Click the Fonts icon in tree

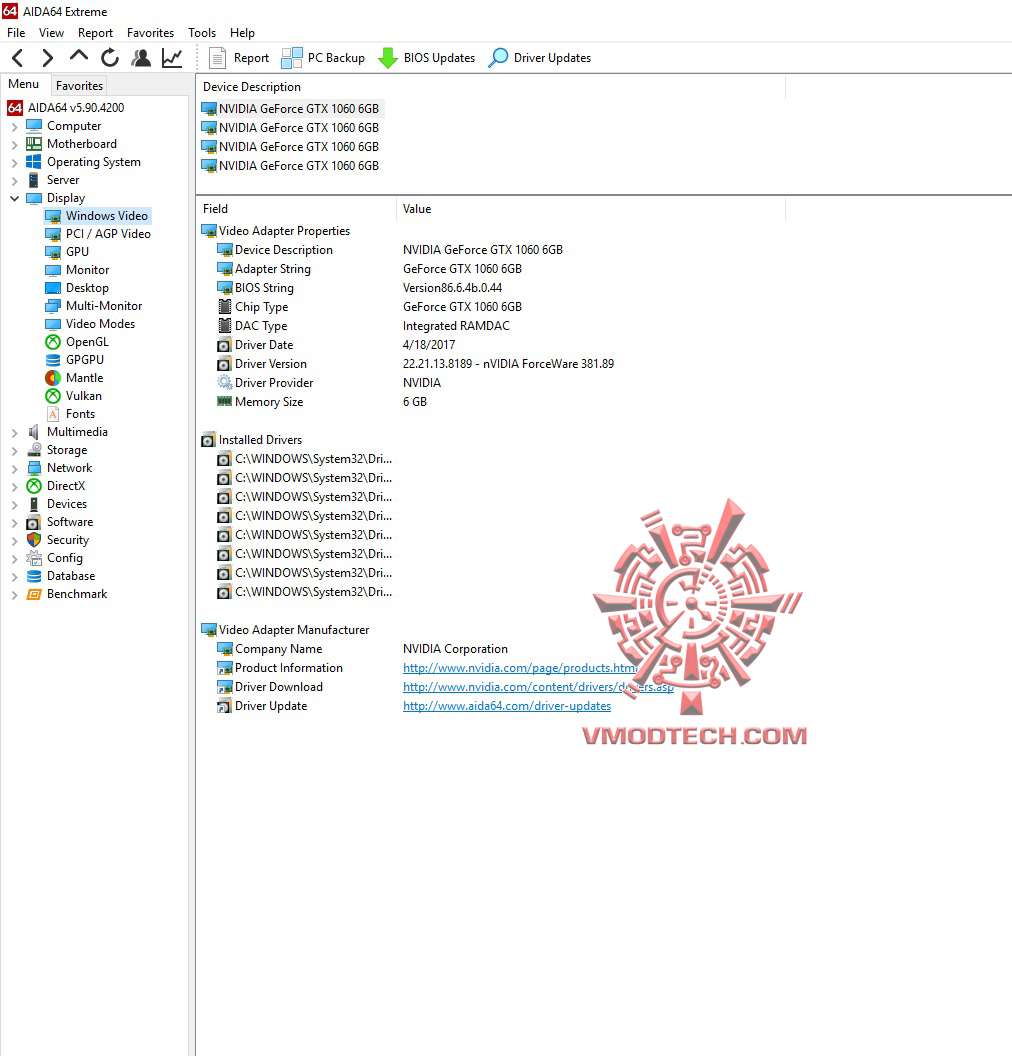[53, 414]
